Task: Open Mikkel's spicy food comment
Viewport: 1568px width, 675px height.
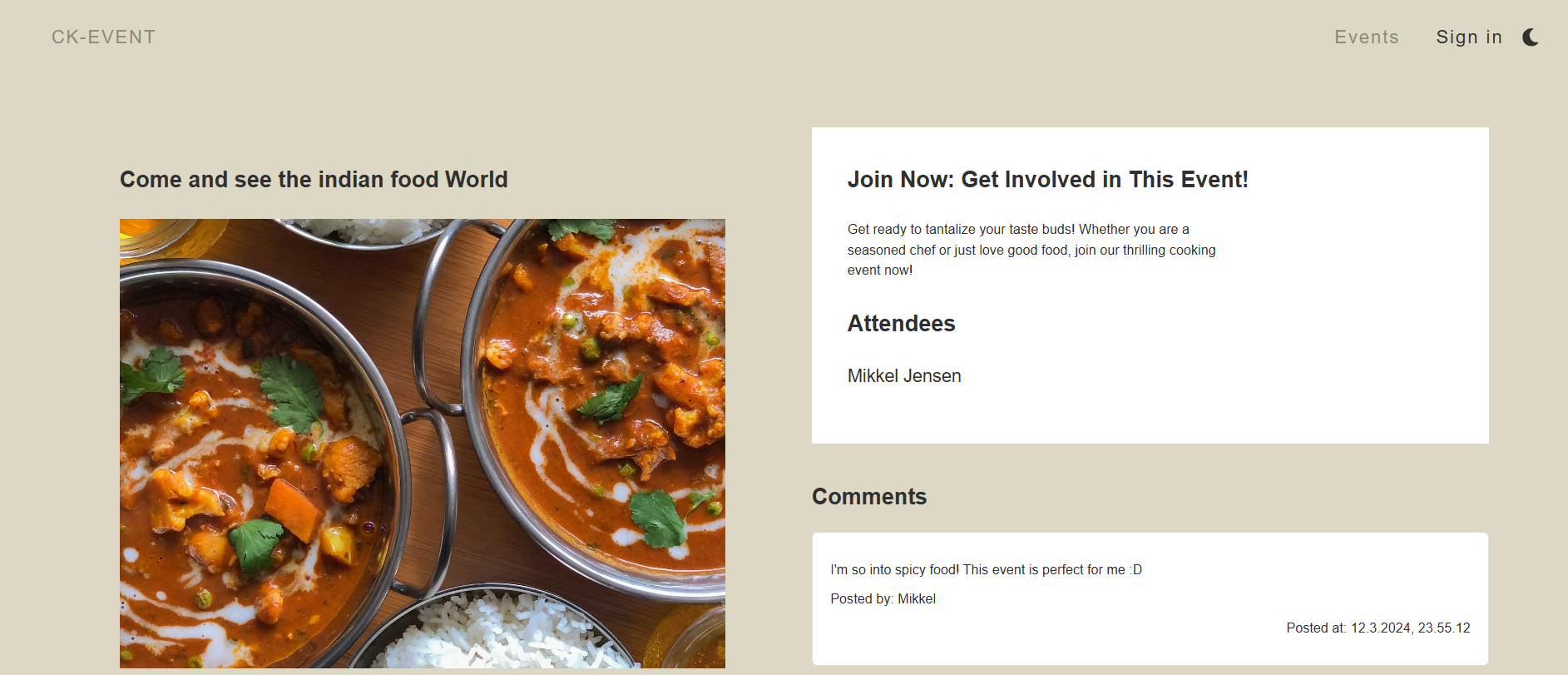Action: click(x=986, y=569)
